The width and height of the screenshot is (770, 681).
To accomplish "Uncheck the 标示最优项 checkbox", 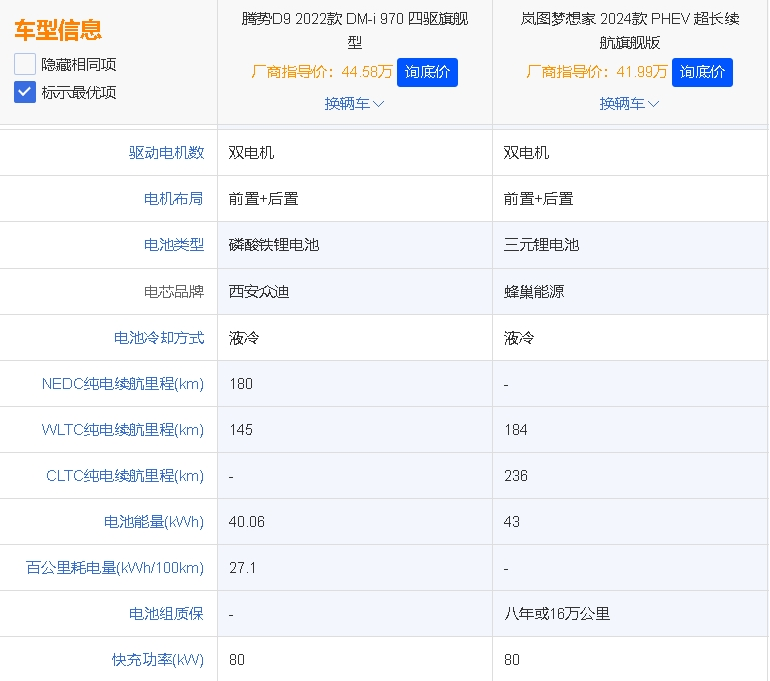I will 25,92.
